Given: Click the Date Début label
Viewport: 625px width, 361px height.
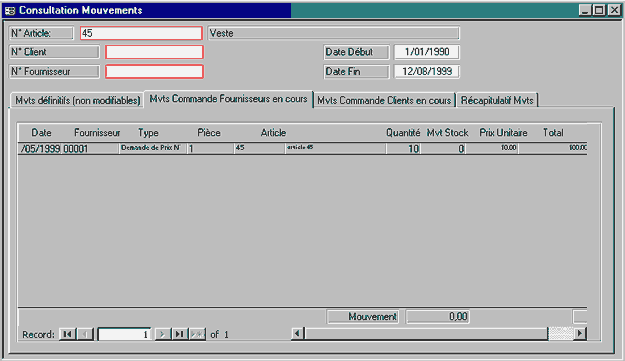Looking at the screenshot, I should pyautogui.click(x=356, y=52).
